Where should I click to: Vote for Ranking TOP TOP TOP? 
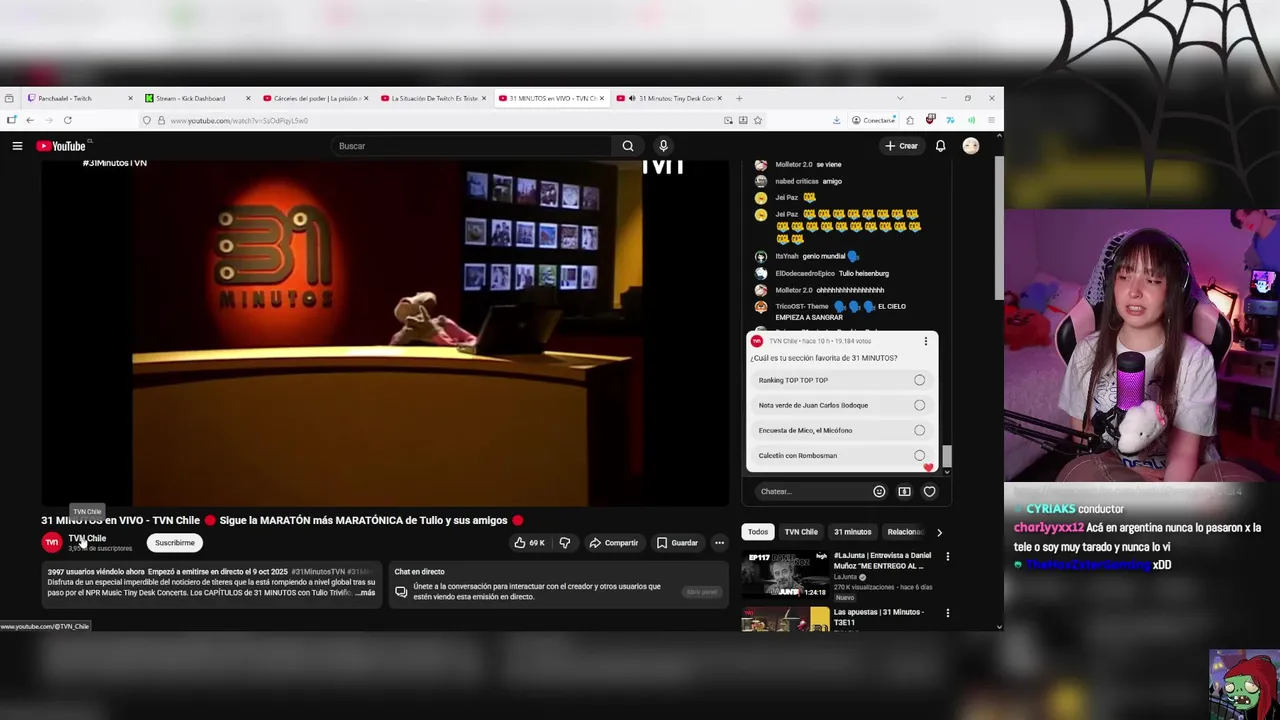842,380
